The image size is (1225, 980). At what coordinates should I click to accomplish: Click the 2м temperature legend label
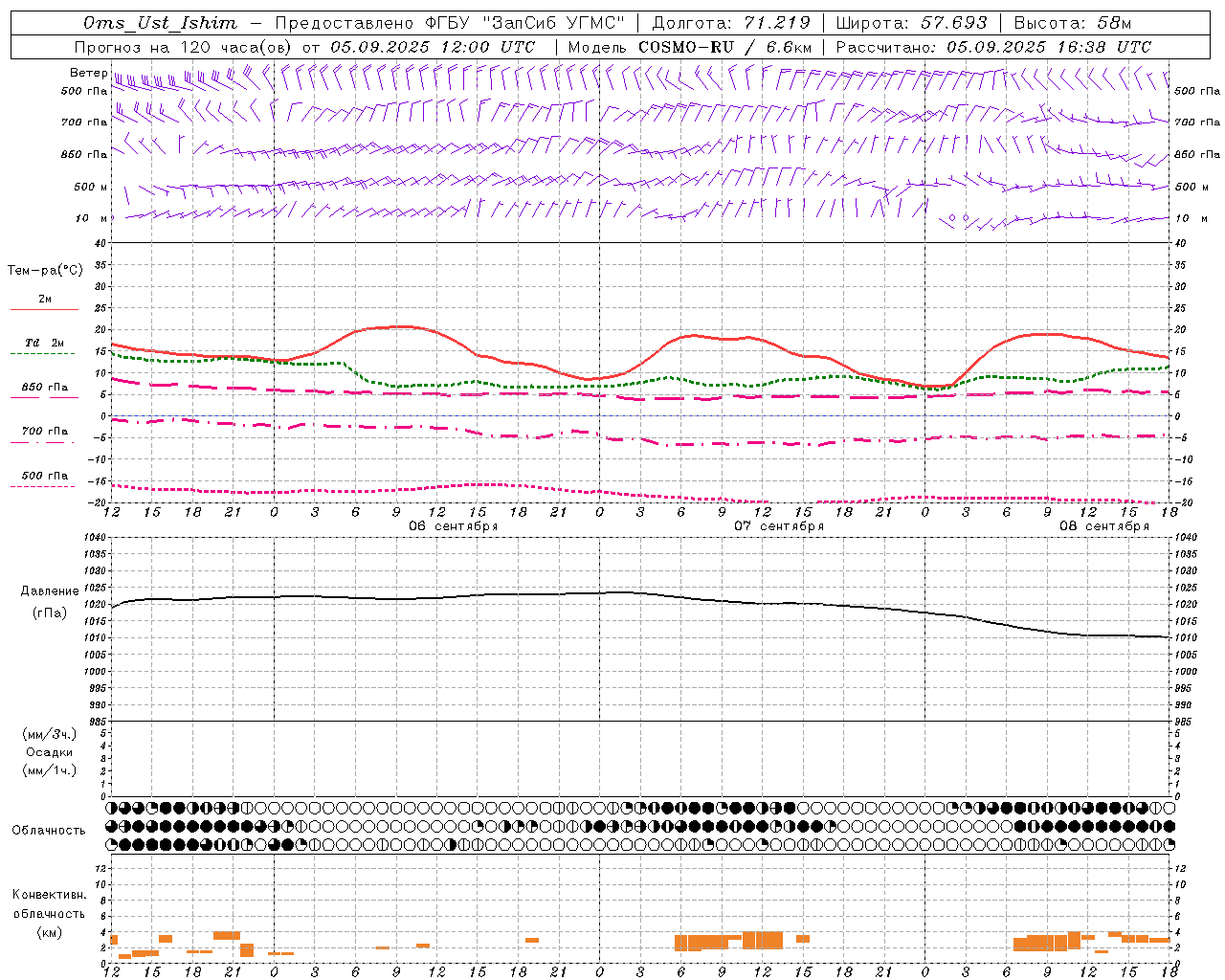point(45,299)
